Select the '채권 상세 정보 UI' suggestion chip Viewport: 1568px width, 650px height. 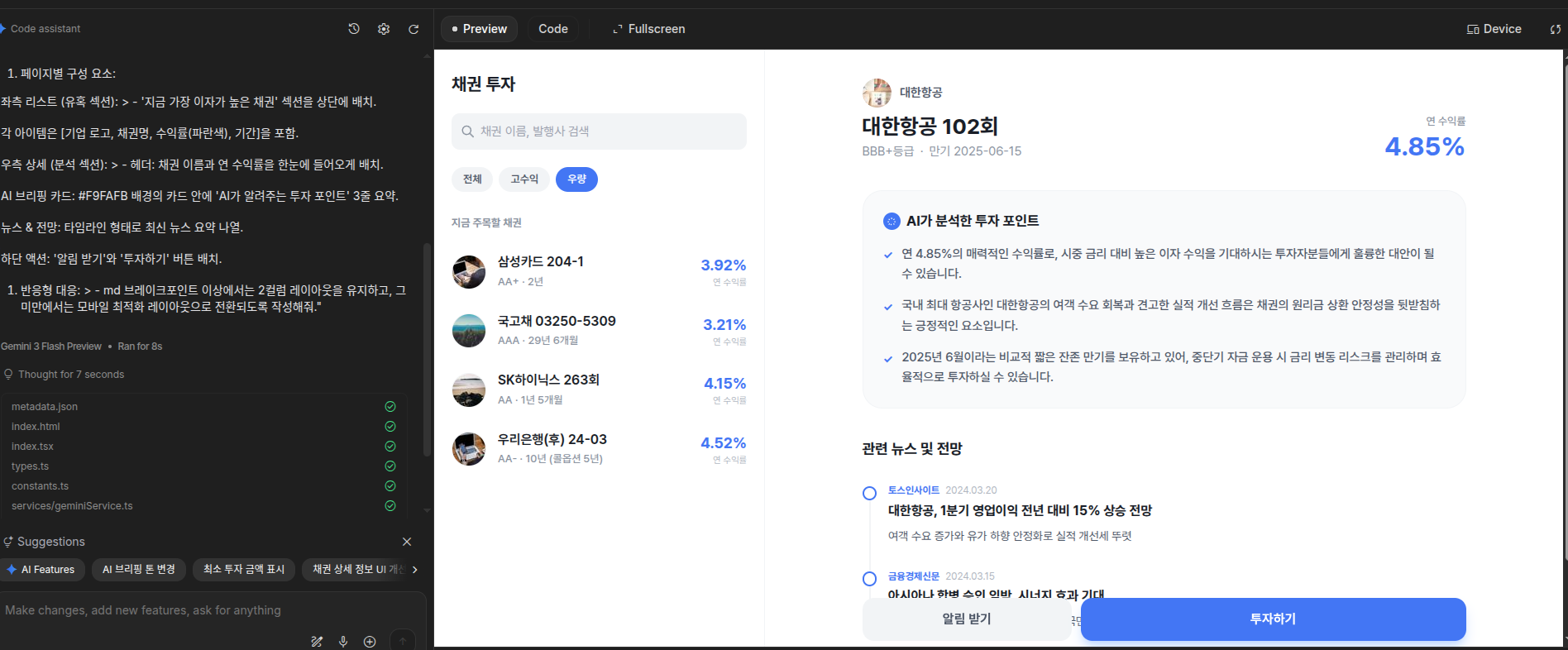pos(356,570)
